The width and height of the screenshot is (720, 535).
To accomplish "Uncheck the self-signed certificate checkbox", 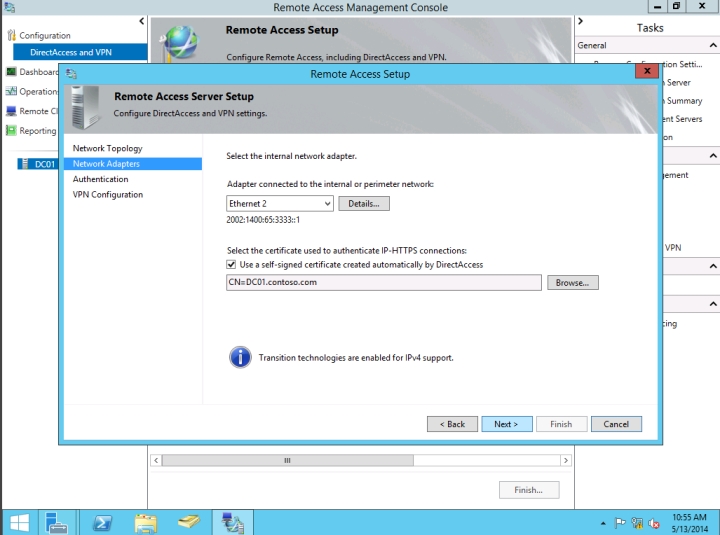I will (x=232, y=265).
